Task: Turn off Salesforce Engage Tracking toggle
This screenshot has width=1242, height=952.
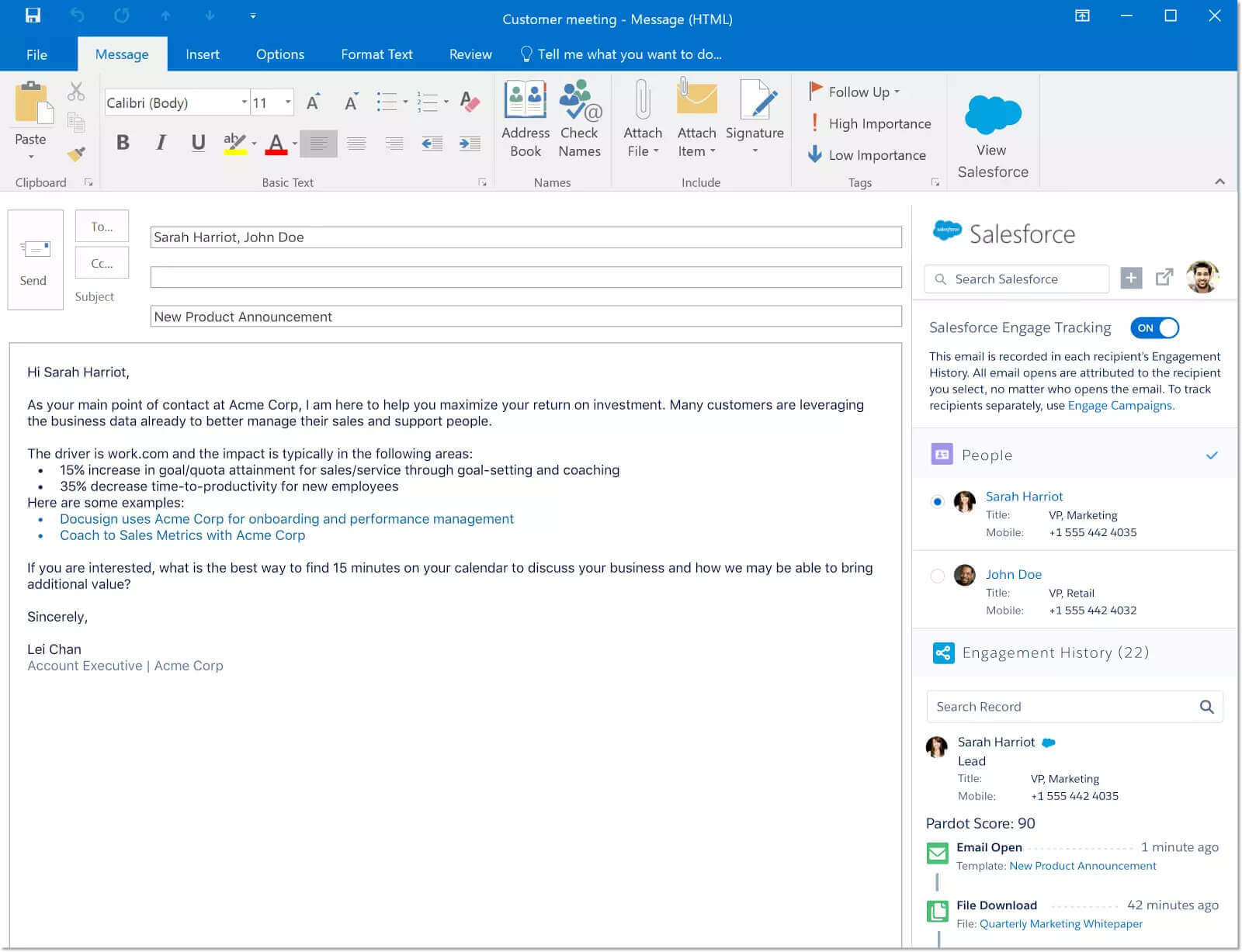Action: (1154, 328)
